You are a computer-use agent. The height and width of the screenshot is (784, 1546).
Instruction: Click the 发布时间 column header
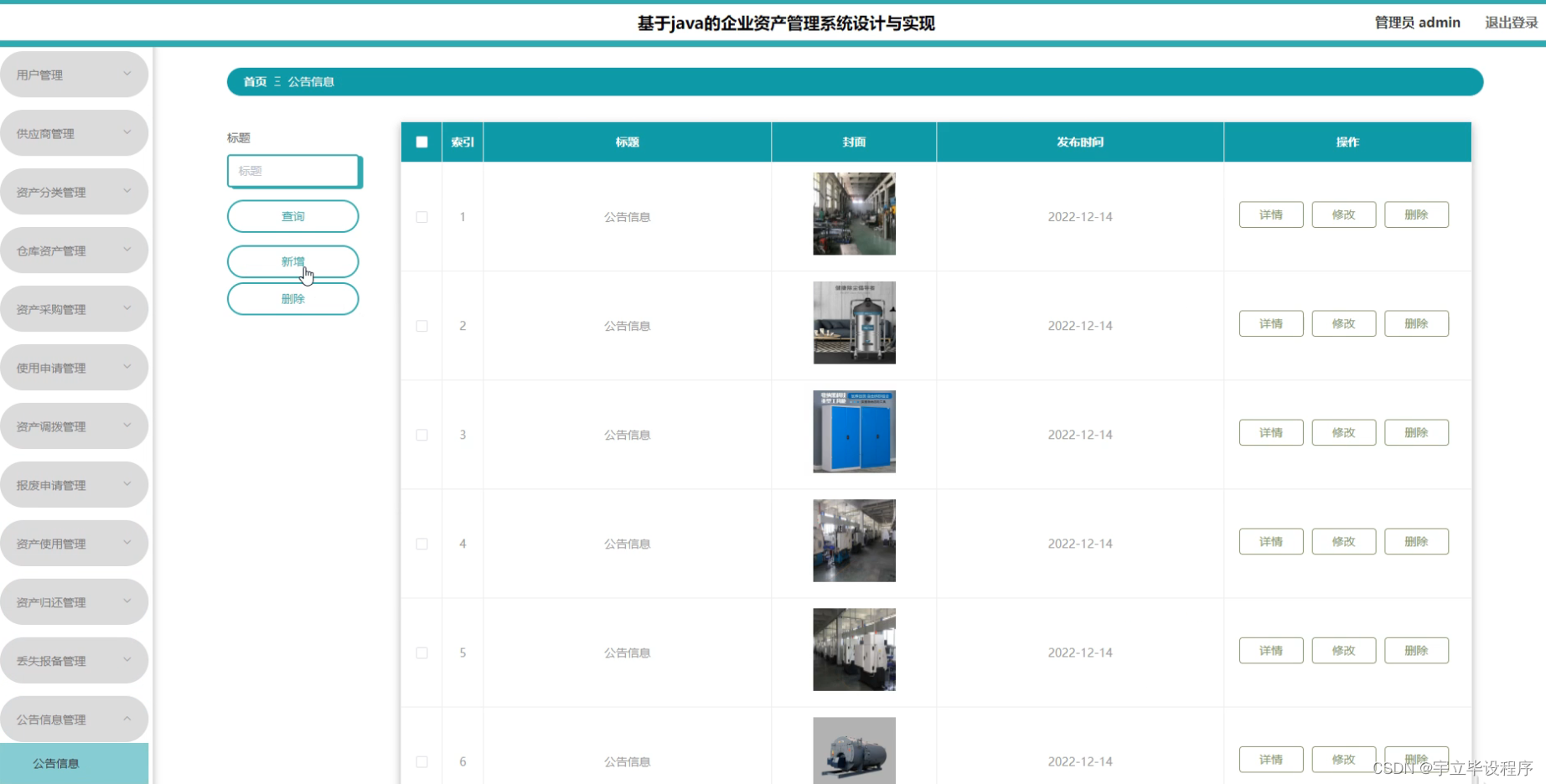1079,142
